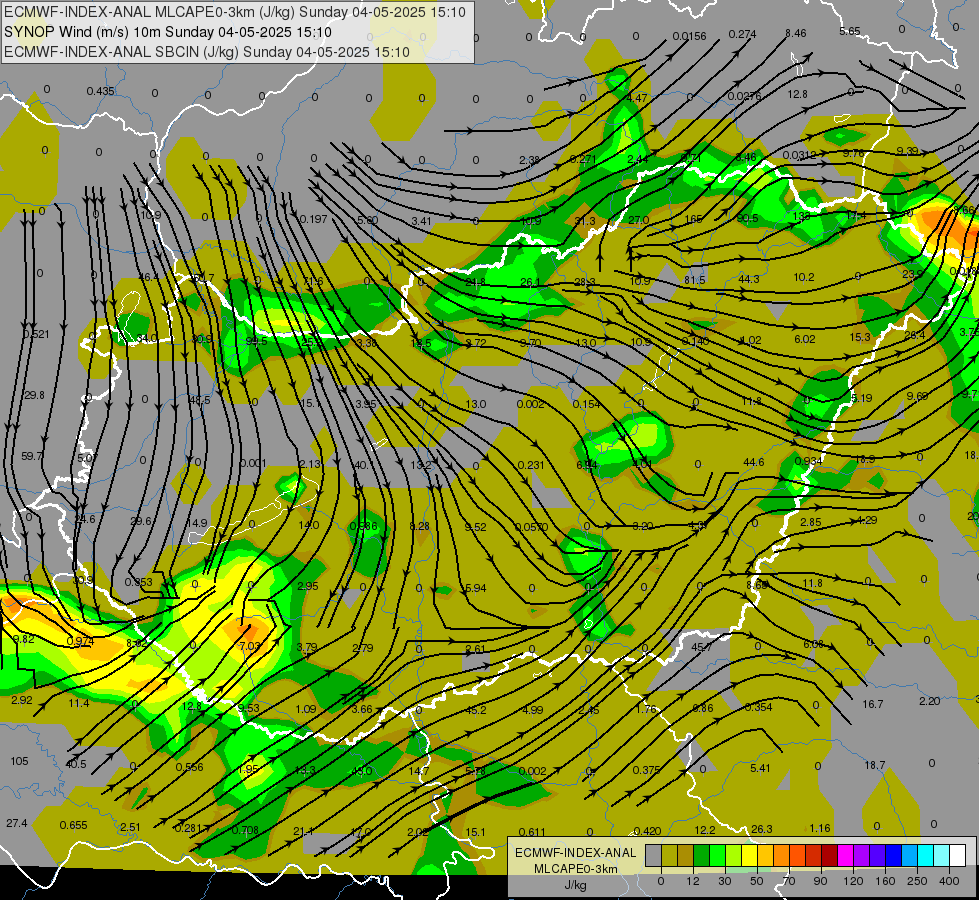Select the cyan legend swatch
The height and width of the screenshot is (900, 979).
[x=926, y=856]
